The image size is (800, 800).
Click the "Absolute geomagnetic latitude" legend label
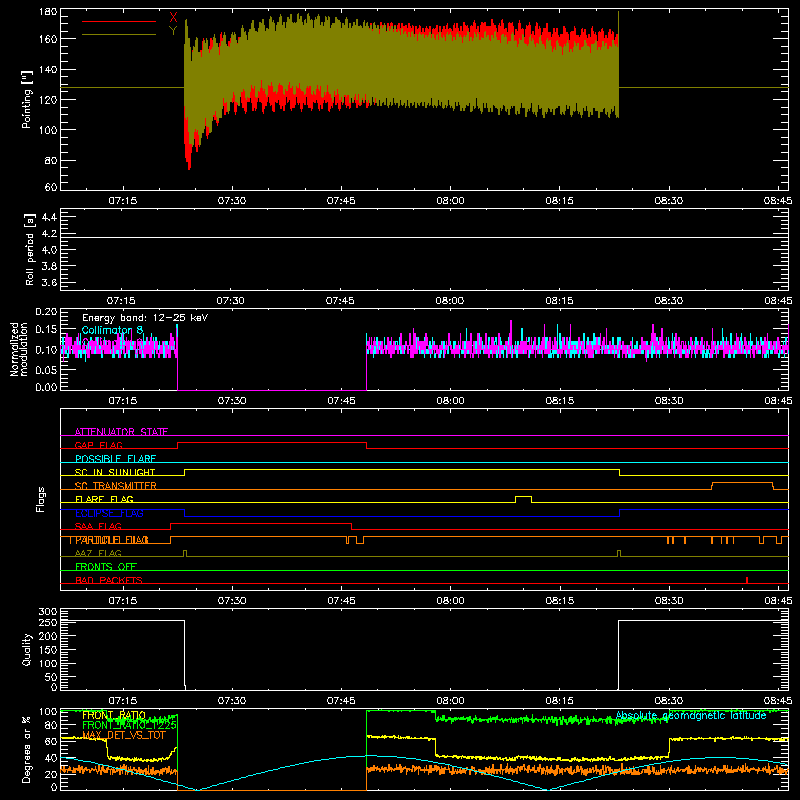click(x=691, y=716)
